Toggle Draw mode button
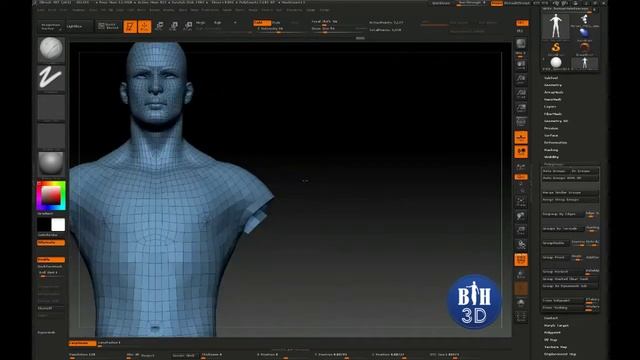640x360 pixels. (x=145, y=27)
